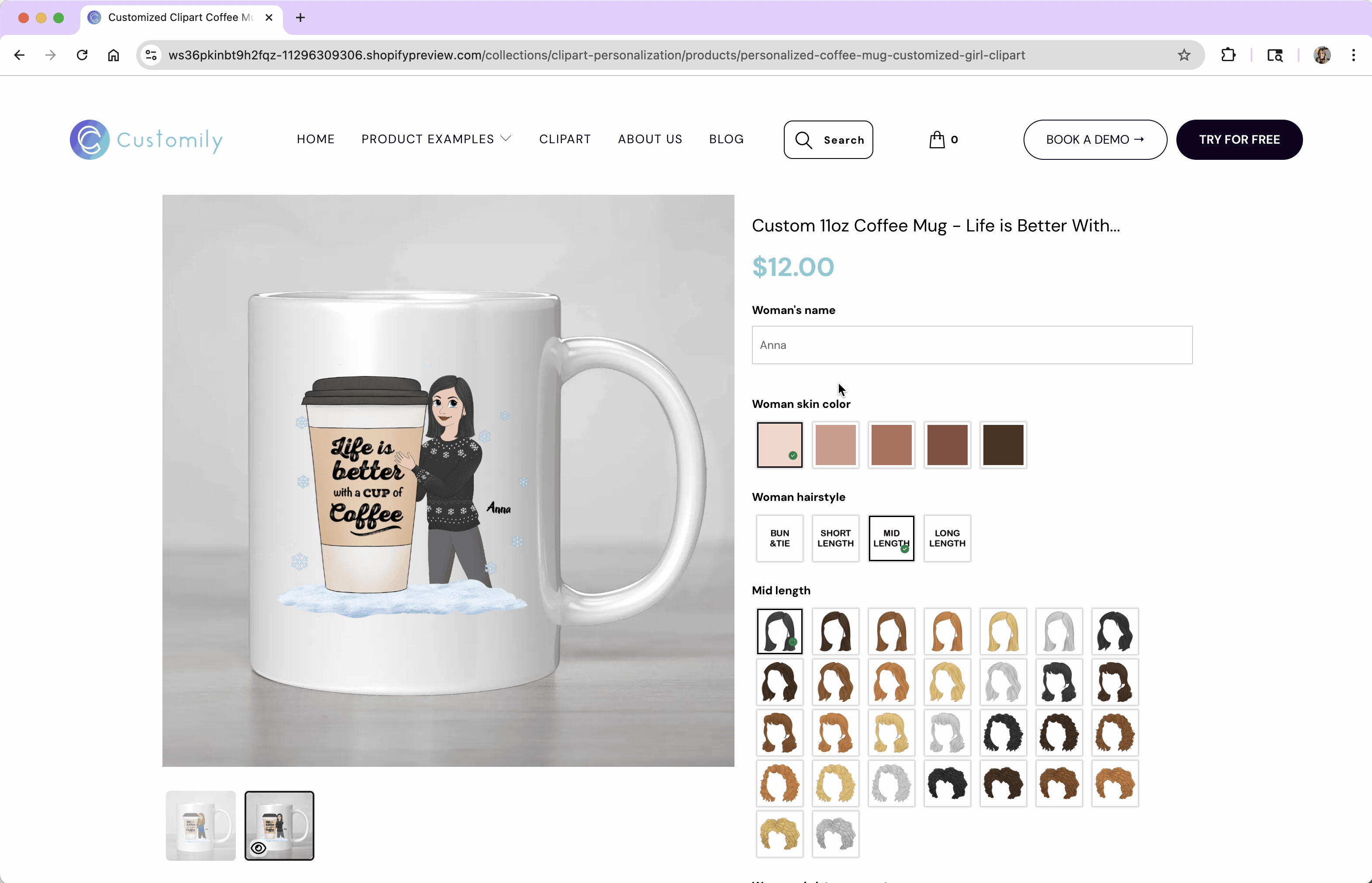The image size is (1372, 883).
Task: Go to browser home page
Action: coord(114,55)
